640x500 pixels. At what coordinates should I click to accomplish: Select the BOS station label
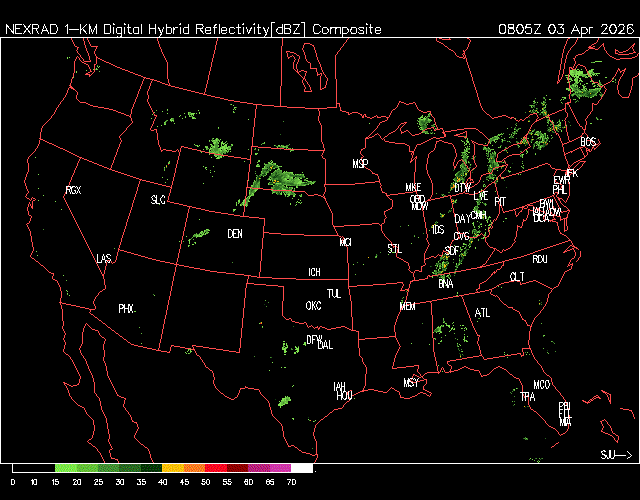[588, 143]
